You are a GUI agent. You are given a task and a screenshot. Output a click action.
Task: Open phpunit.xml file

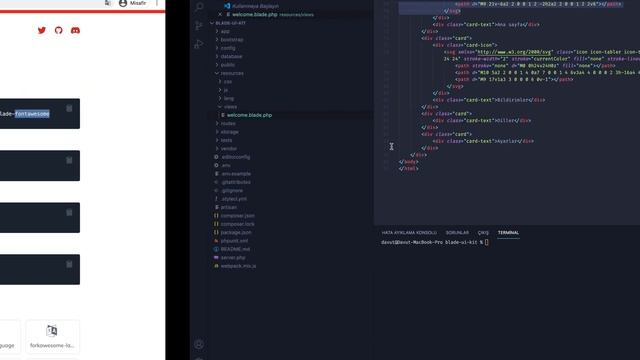click(234, 240)
